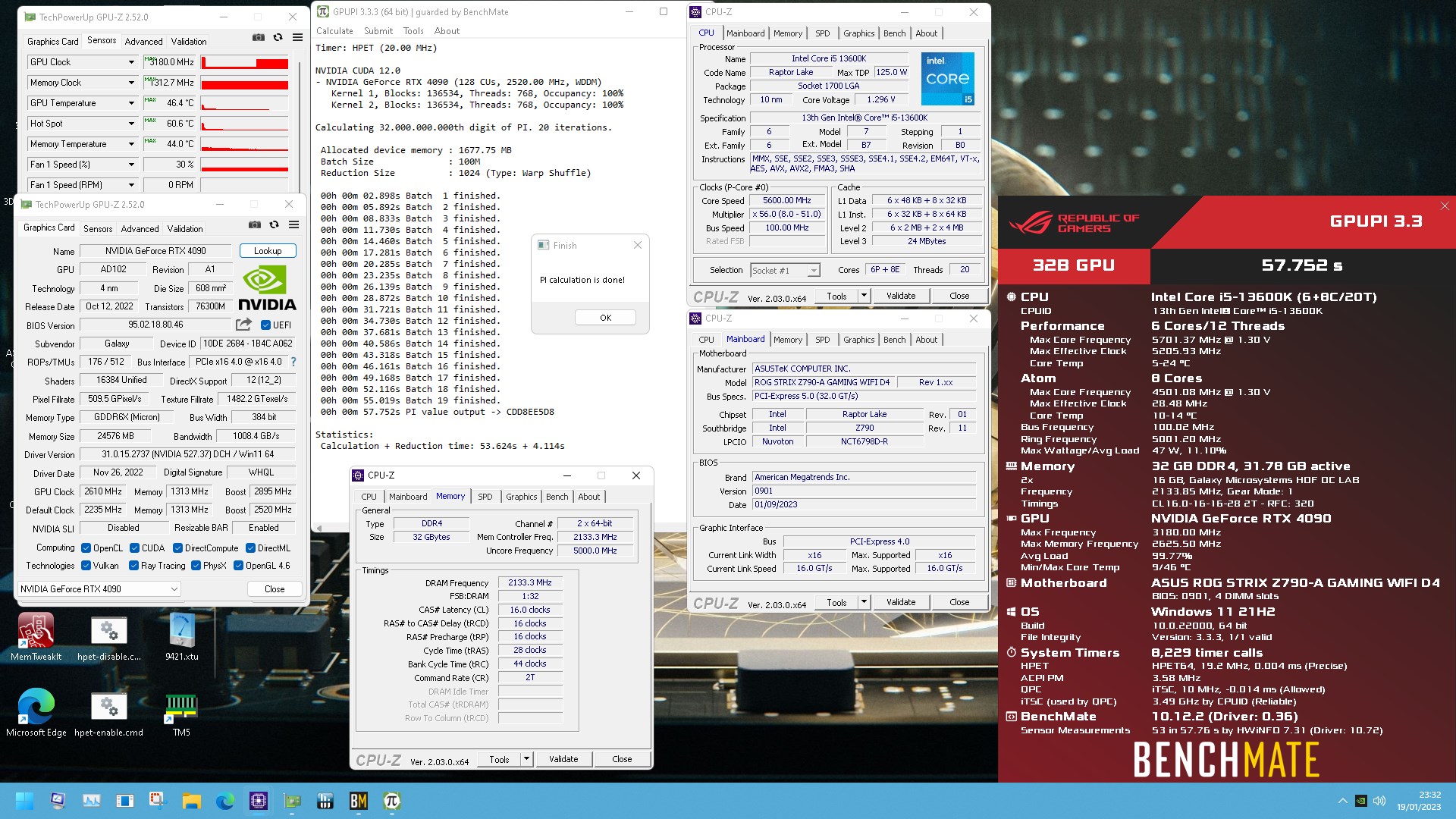
Task: Toggle the CUDA checkbox
Action: [134, 548]
